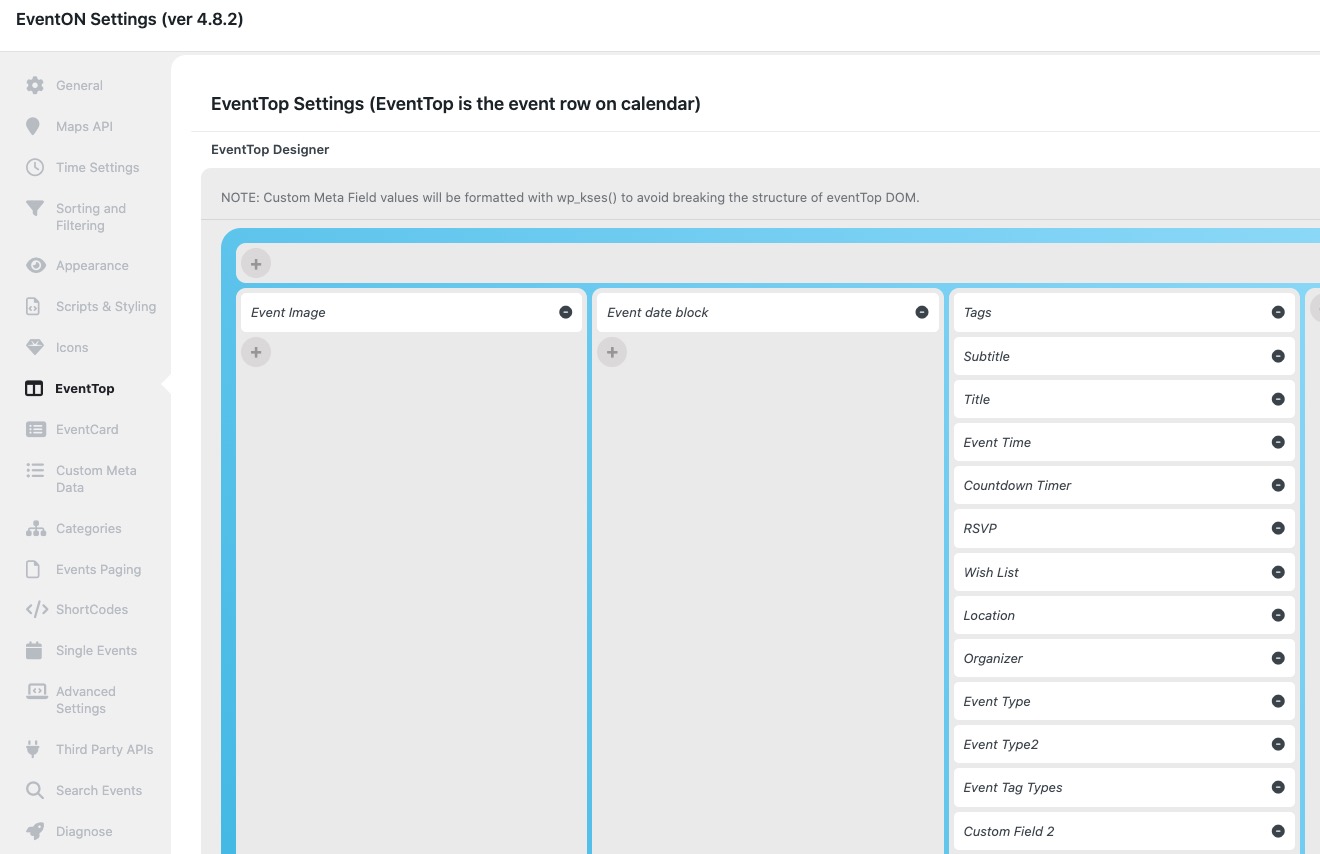This screenshot has height=854, width=1320.
Task: Click the magnifier icon for Search Events
Action: pos(35,790)
